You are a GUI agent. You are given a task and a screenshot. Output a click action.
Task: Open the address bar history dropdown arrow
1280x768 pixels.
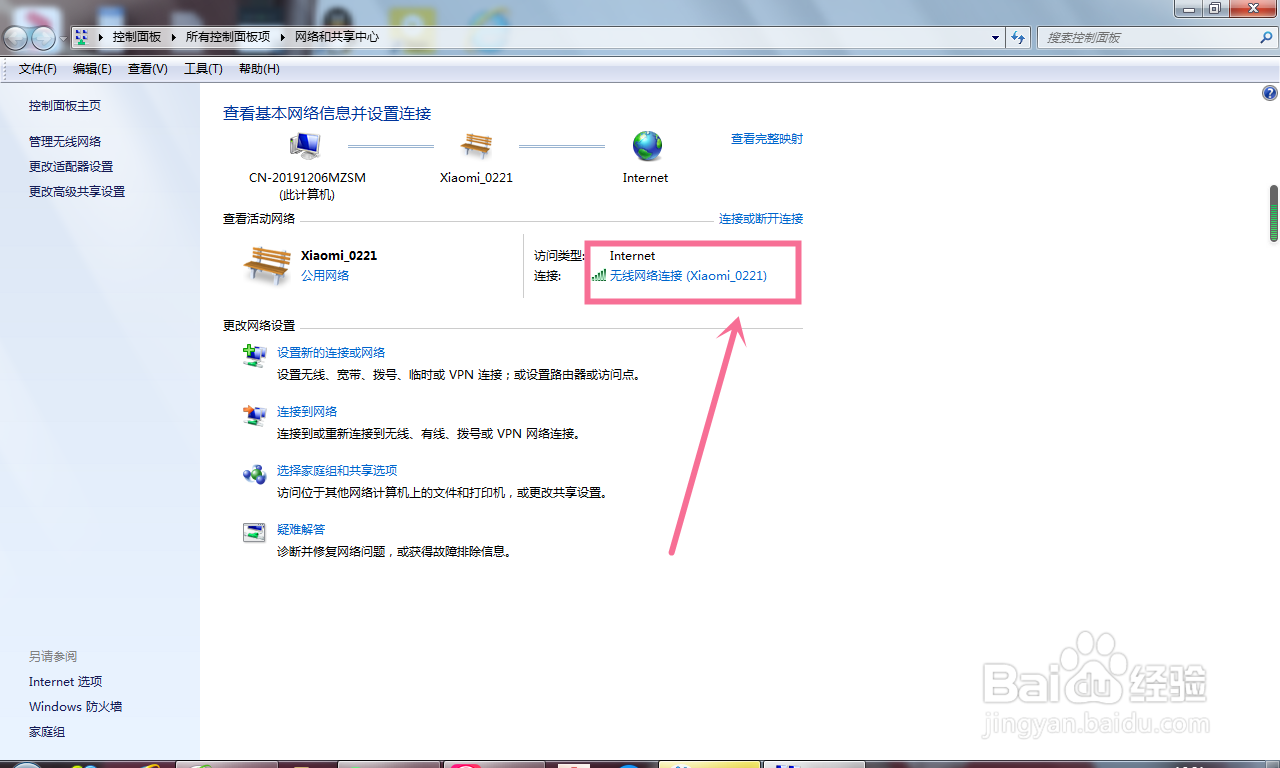995,37
